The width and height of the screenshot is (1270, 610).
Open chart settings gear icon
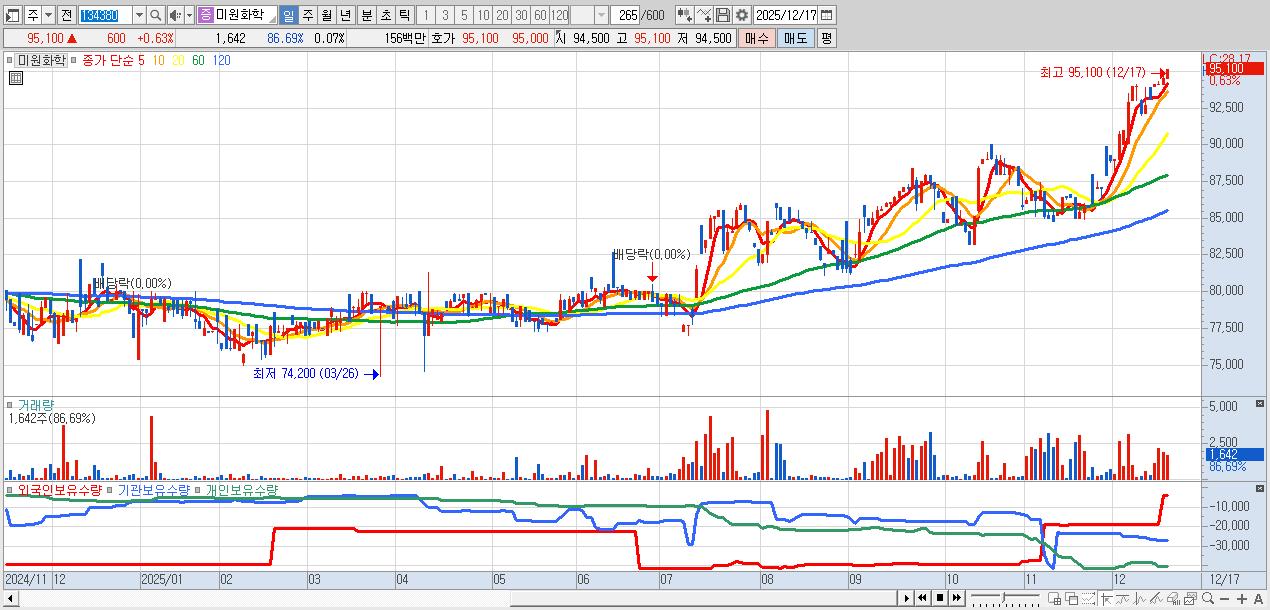coord(741,15)
